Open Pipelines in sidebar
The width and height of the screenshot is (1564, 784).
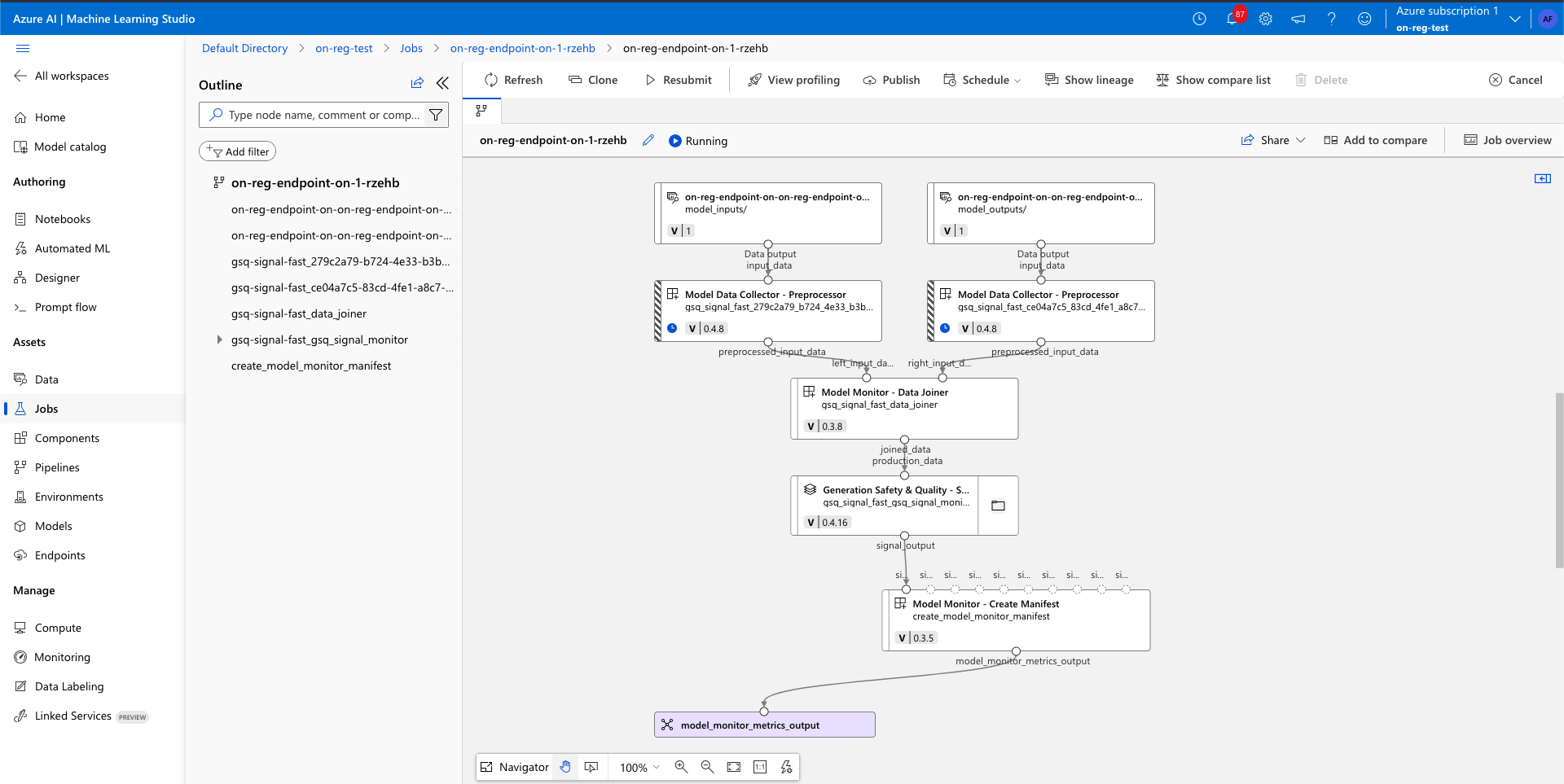[x=48, y=467]
